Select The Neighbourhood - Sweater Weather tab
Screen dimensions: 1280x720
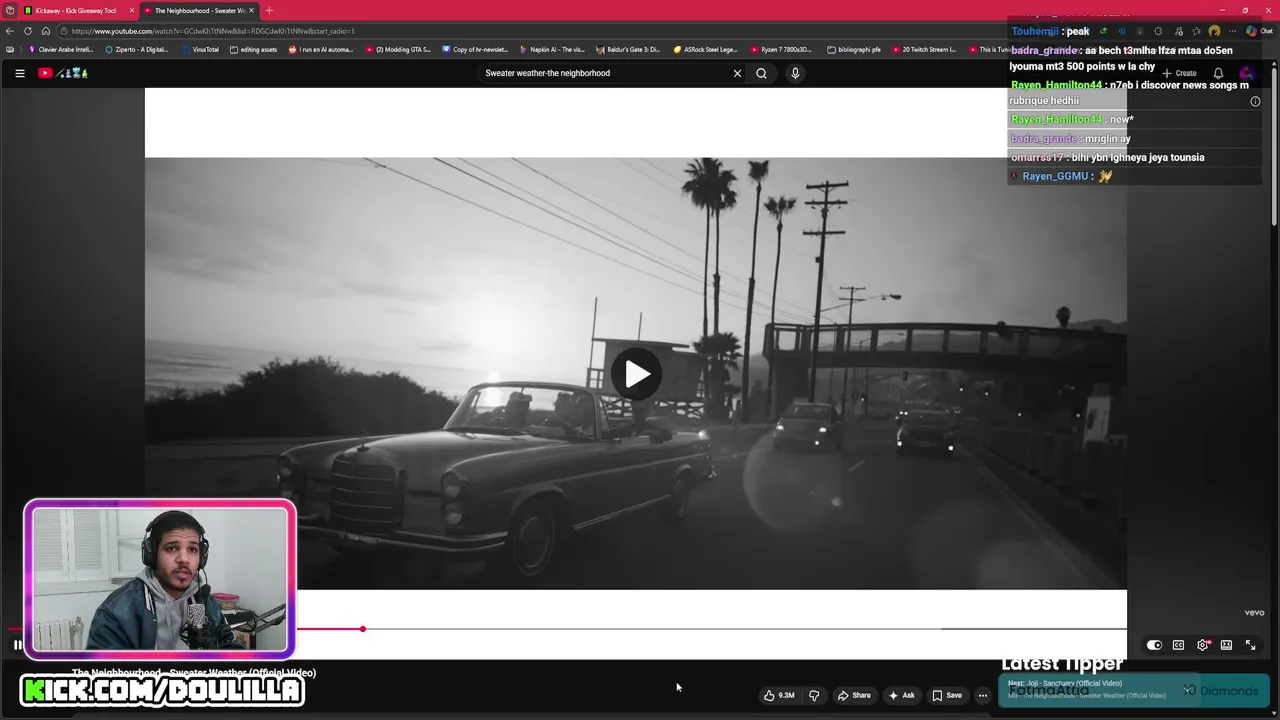pyautogui.click(x=198, y=10)
